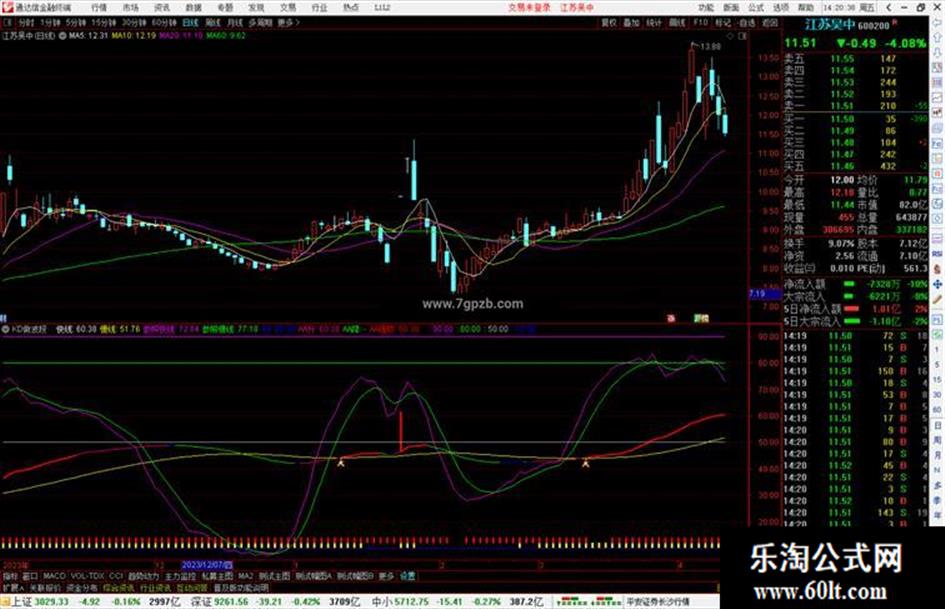Screen dimensions: 945x609
Task: Open 关联报价 tab
Action: [x=45, y=587]
